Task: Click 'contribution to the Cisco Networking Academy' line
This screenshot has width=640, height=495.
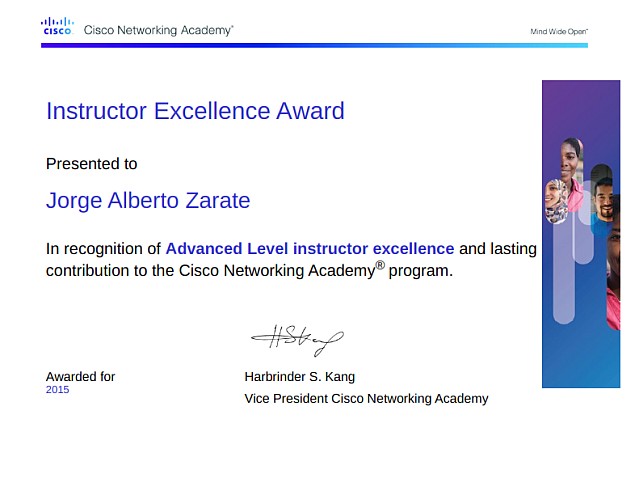Action: 249,271
